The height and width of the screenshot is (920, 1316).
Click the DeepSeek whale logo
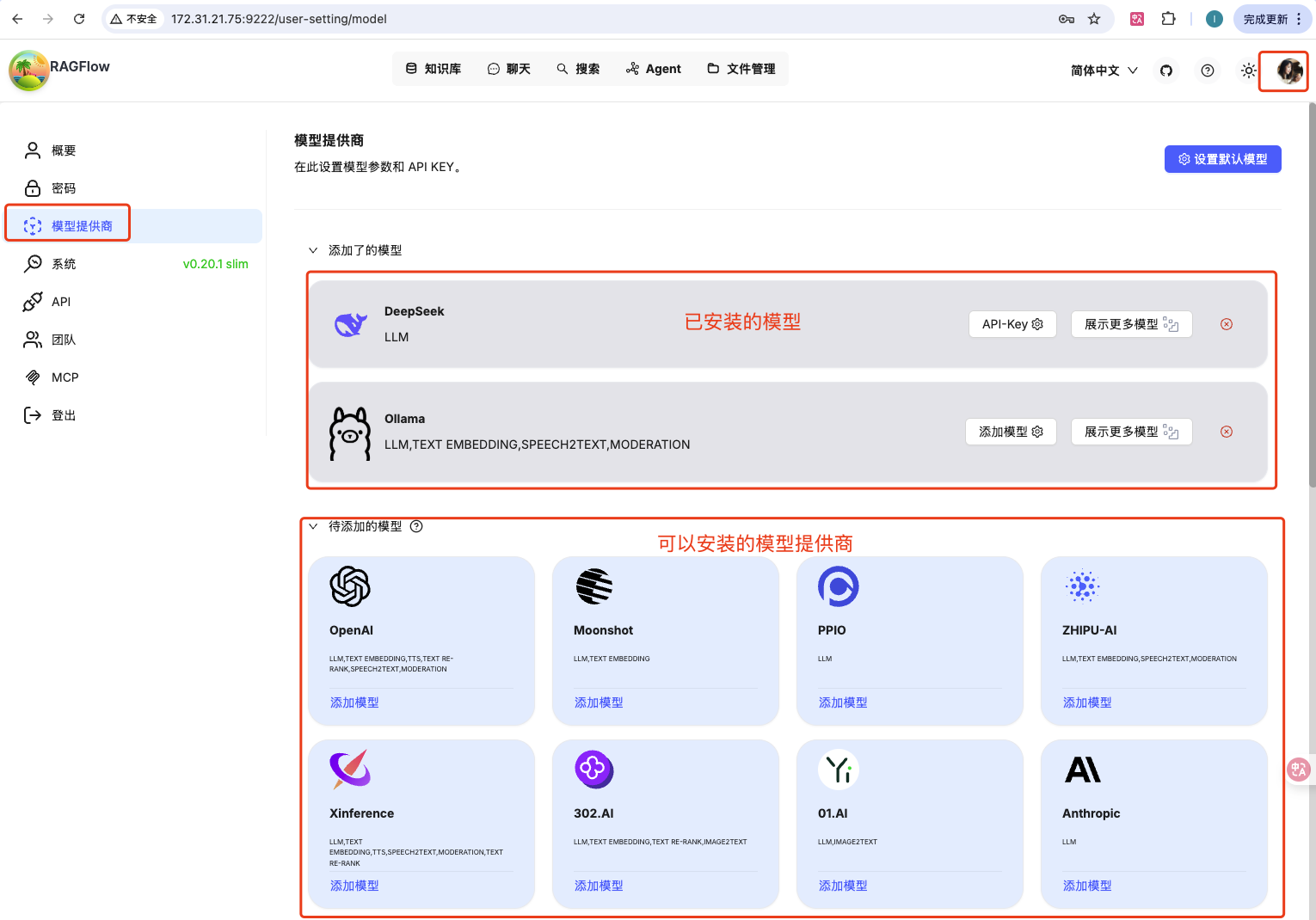click(x=350, y=324)
